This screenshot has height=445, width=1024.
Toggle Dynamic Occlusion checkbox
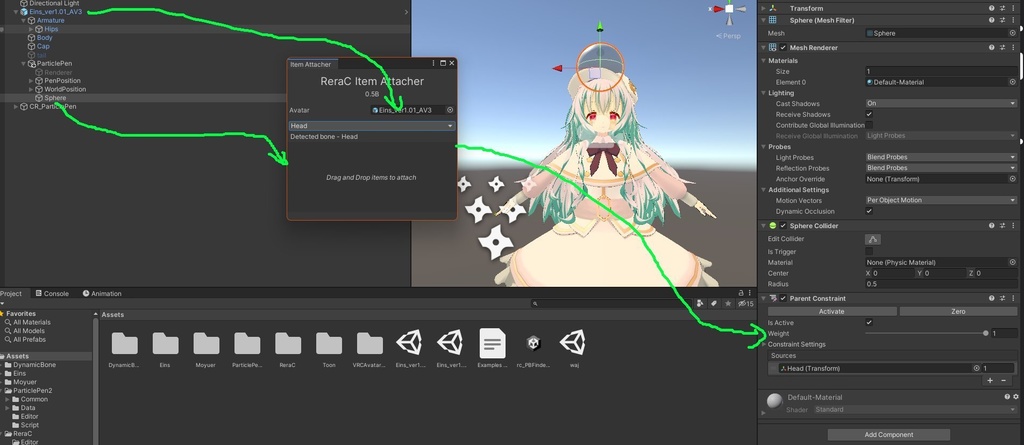869,211
